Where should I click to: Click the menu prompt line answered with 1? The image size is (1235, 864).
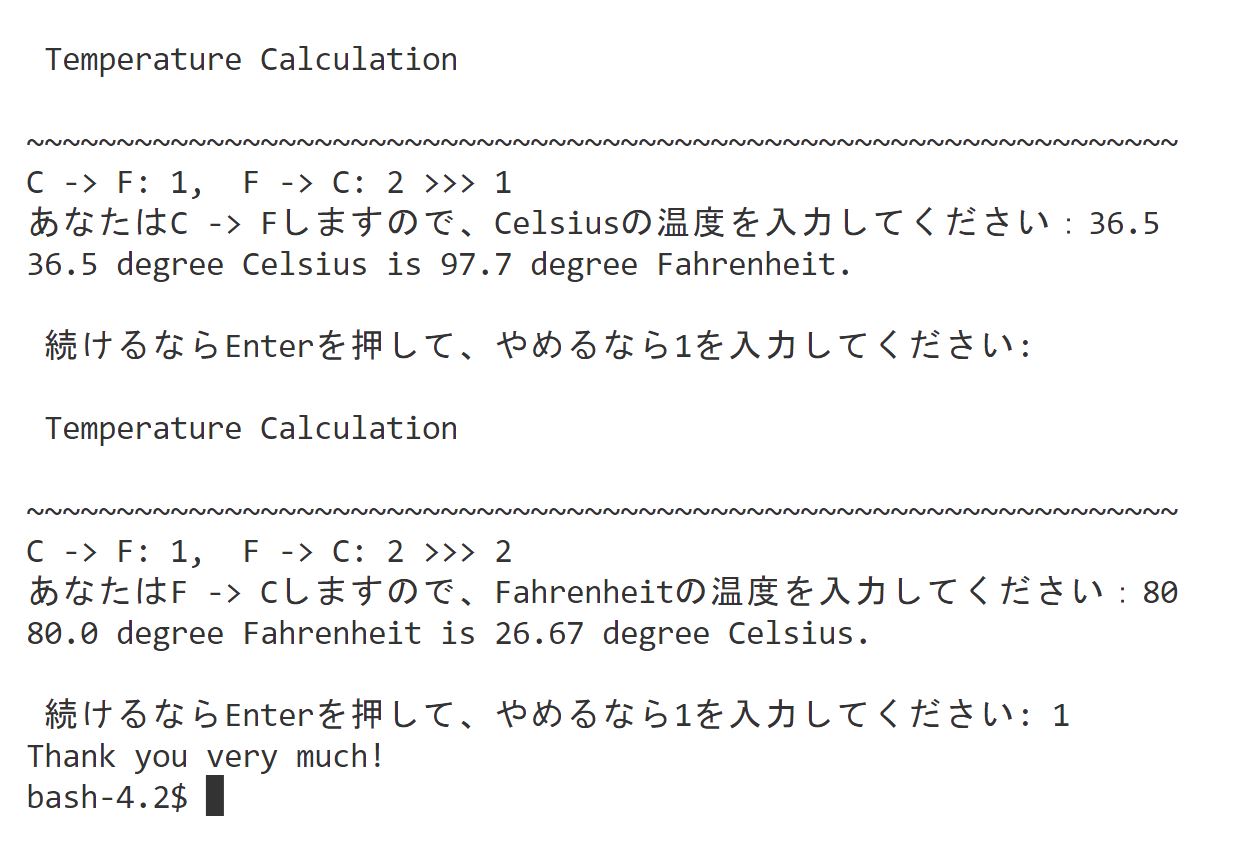click(x=268, y=183)
